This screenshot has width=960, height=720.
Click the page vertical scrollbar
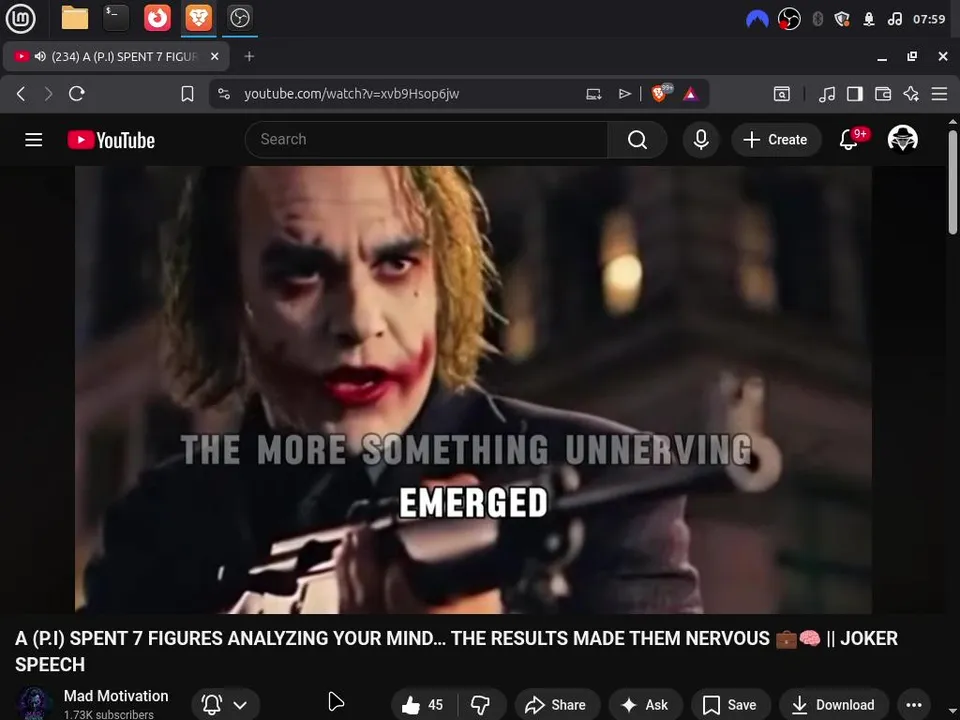tap(953, 182)
